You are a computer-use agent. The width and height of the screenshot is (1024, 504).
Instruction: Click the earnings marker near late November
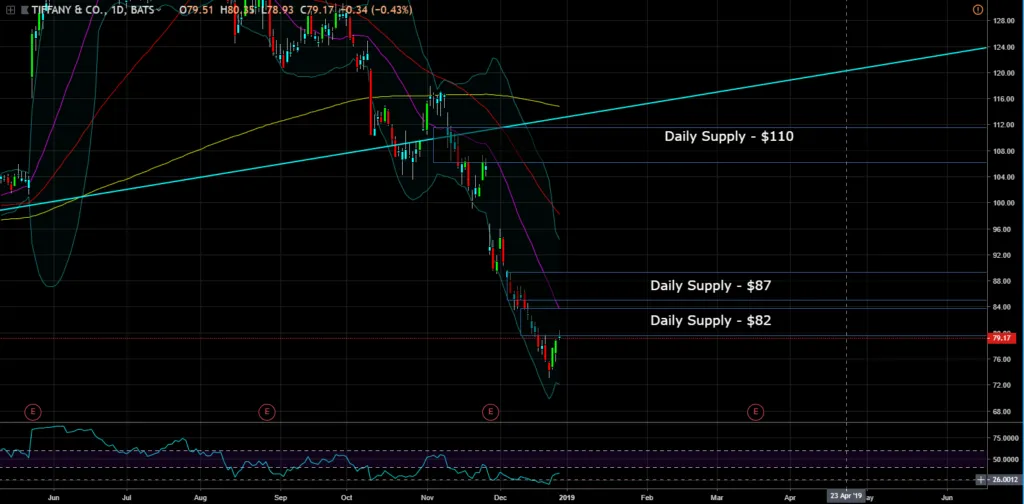click(x=490, y=411)
